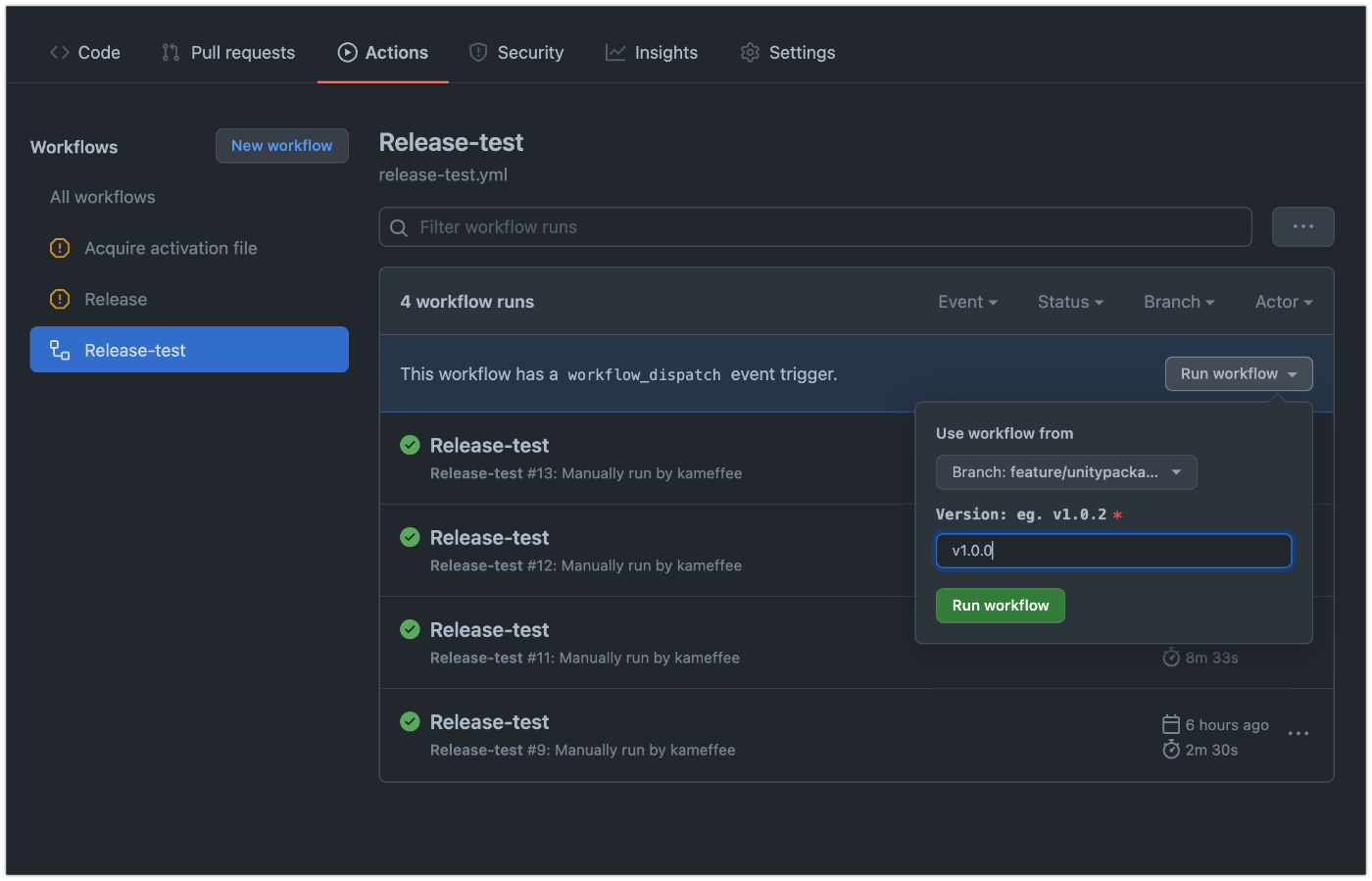Select the Release-test workflow in sidebar
This screenshot has height=881, width=1372.
(x=189, y=350)
